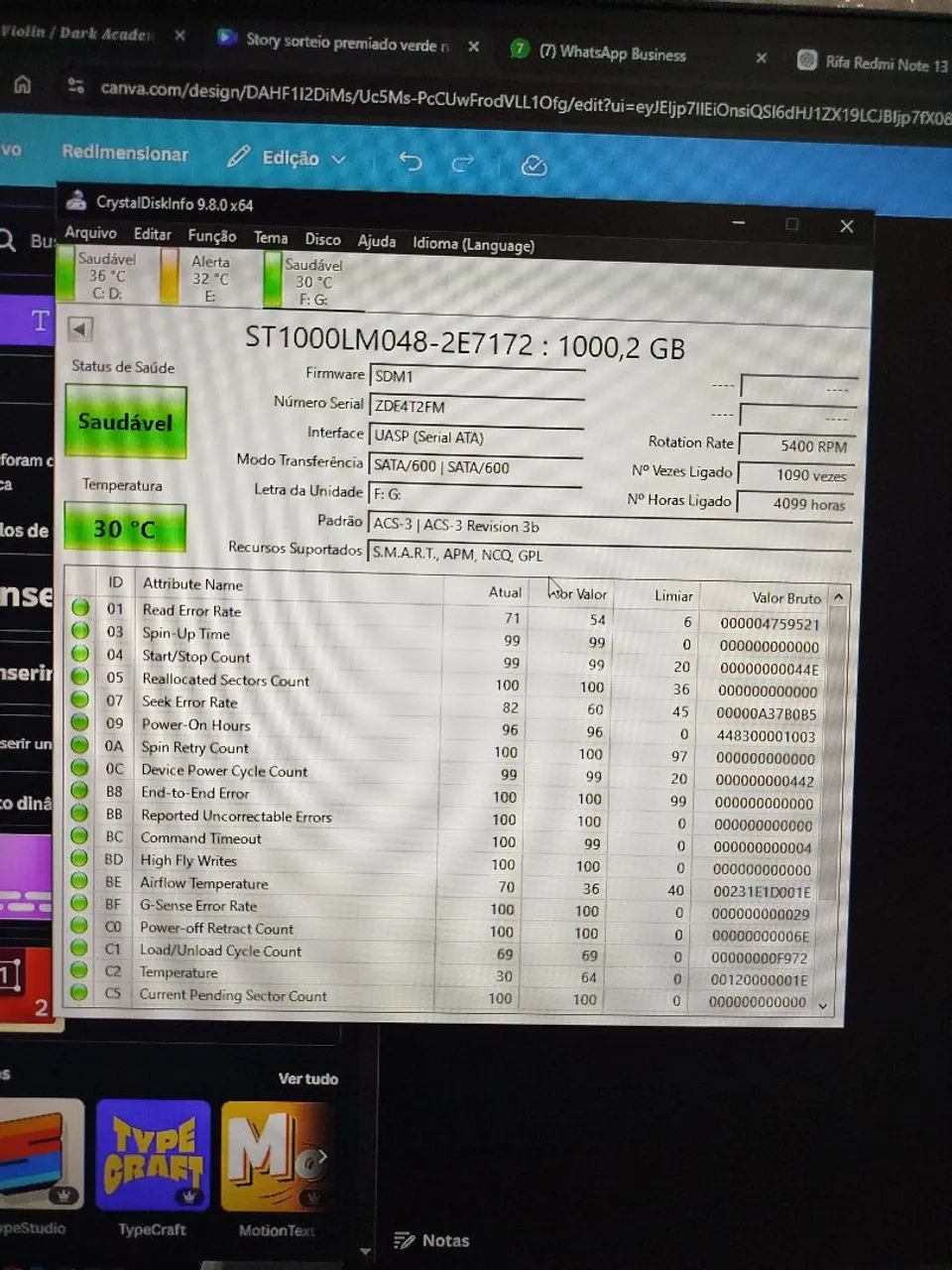Click the Notas button in Canva

432,1240
